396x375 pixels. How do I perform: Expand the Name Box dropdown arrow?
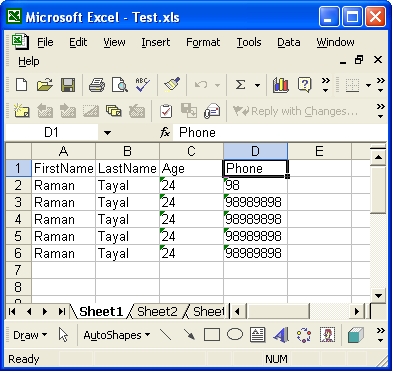(107, 133)
